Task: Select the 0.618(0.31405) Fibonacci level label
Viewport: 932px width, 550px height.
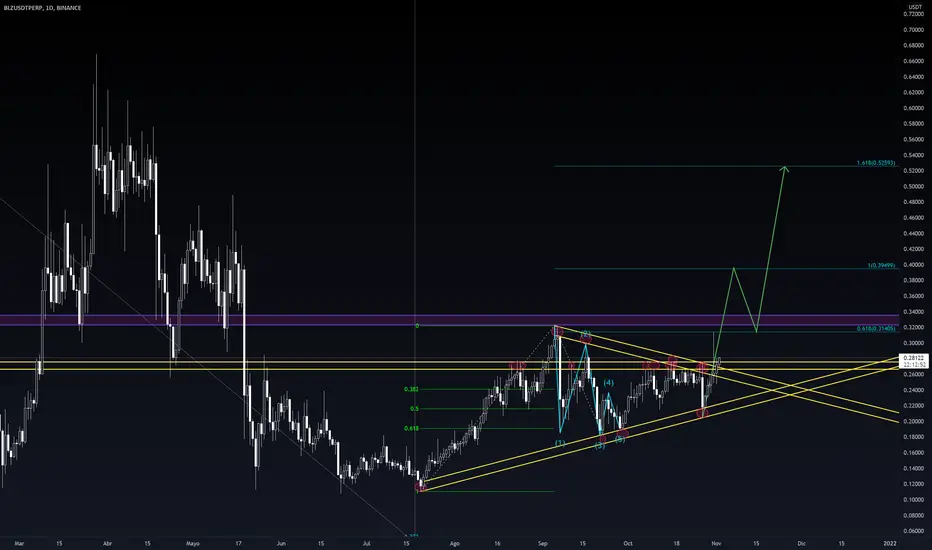Action: 876,329
